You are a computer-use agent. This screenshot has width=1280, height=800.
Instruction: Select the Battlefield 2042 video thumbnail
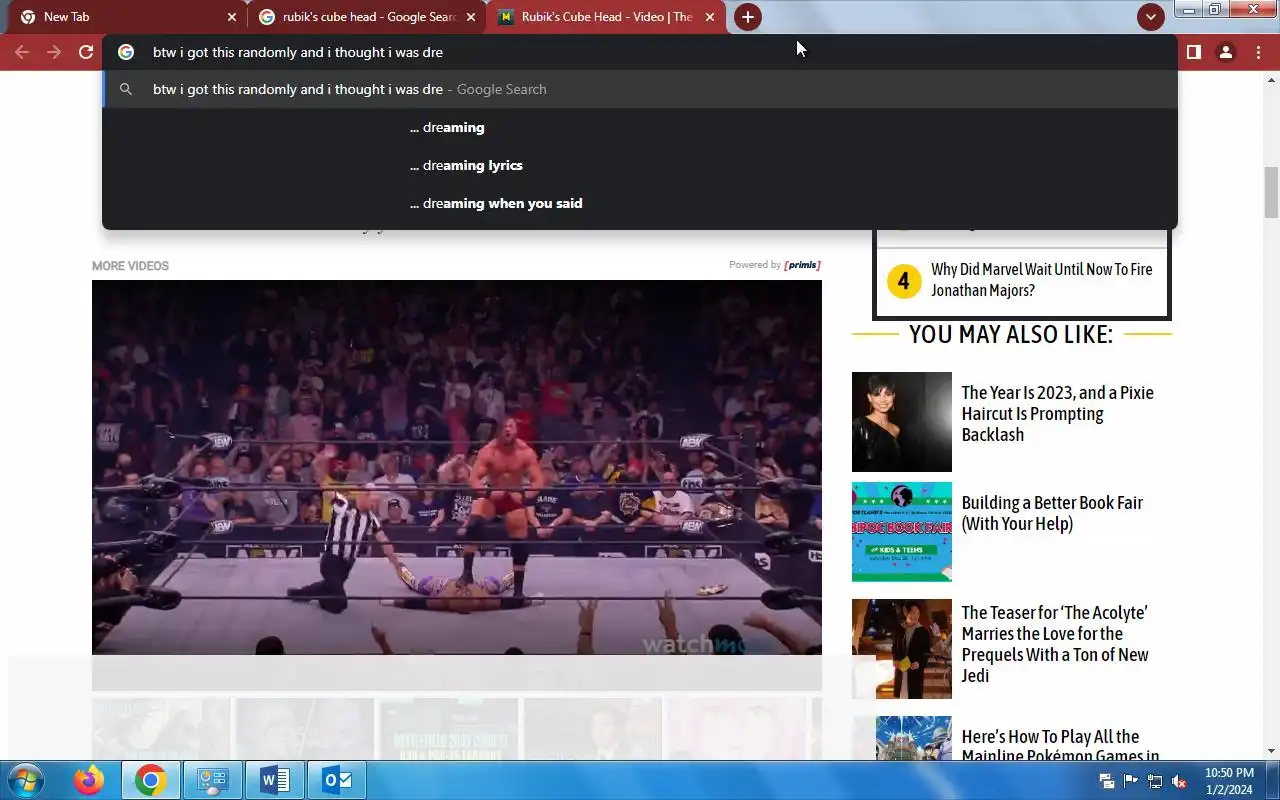(x=448, y=729)
